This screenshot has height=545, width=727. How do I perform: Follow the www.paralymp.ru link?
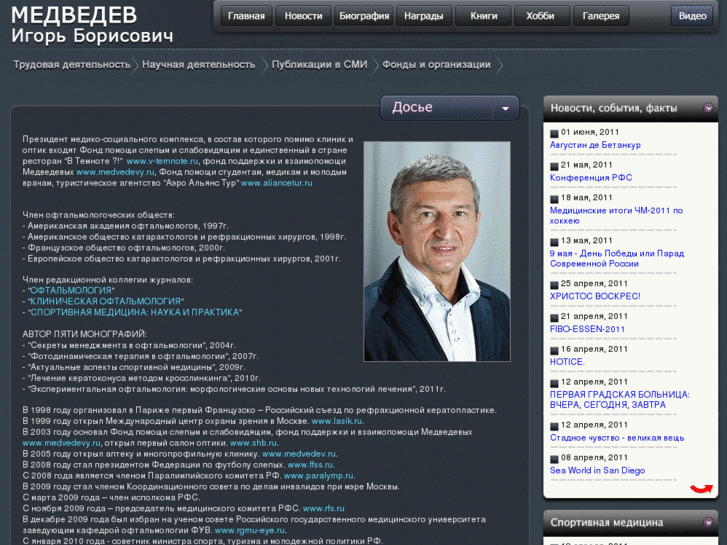click(x=319, y=475)
